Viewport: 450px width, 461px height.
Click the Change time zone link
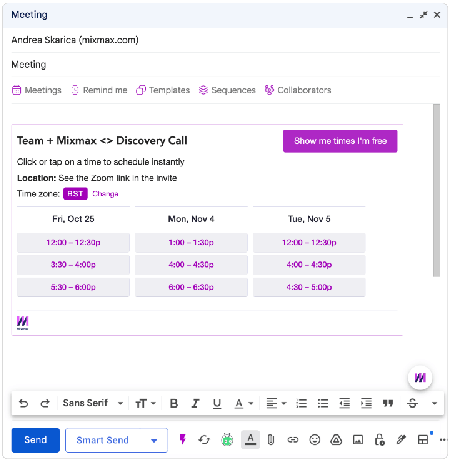click(x=105, y=194)
